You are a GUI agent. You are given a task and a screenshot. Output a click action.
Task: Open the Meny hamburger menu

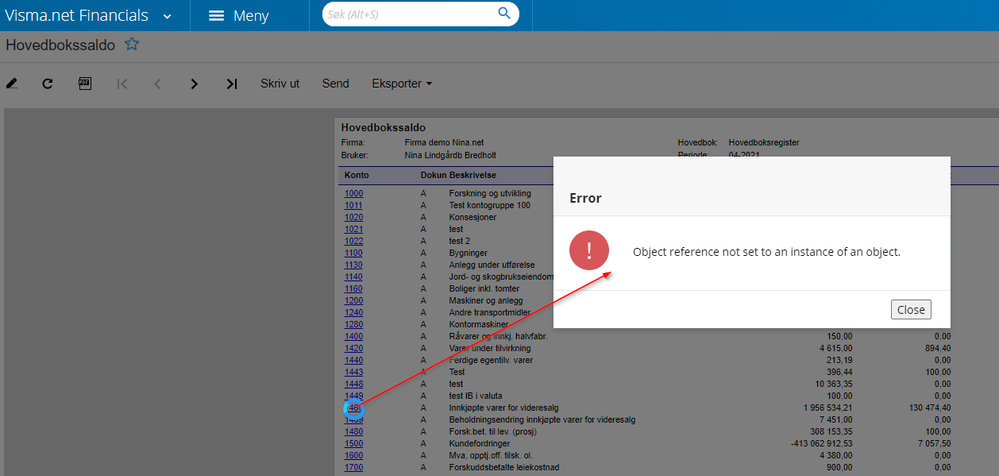pyautogui.click(x=238, y=16)
